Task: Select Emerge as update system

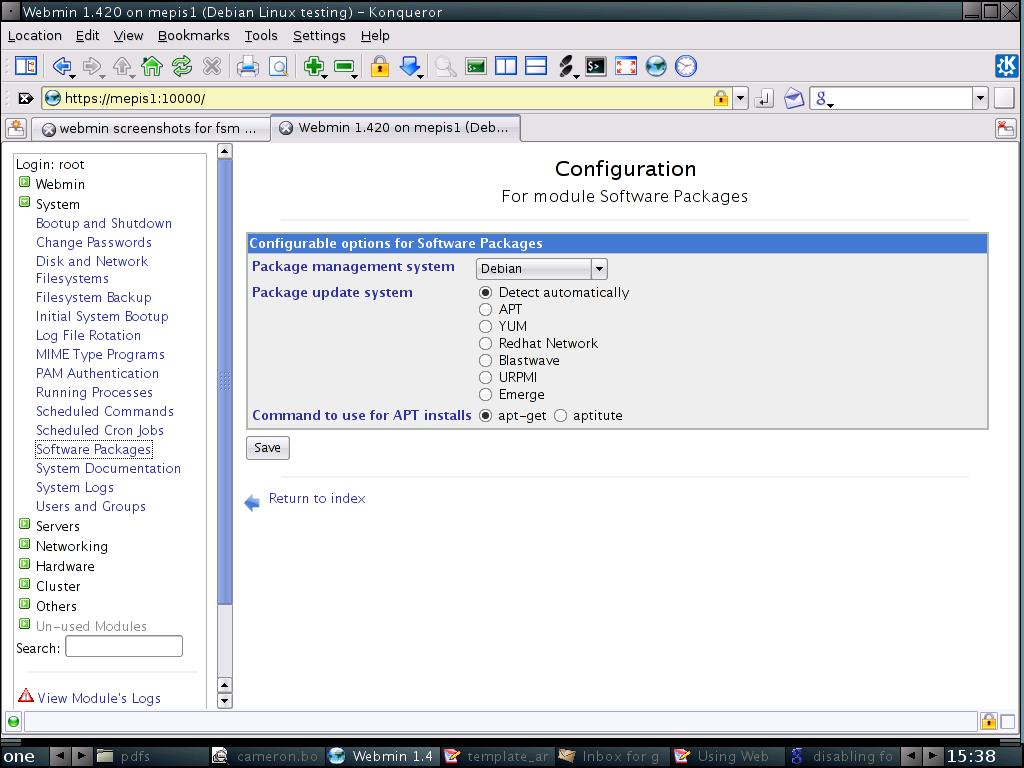Action: pos(485,394)
